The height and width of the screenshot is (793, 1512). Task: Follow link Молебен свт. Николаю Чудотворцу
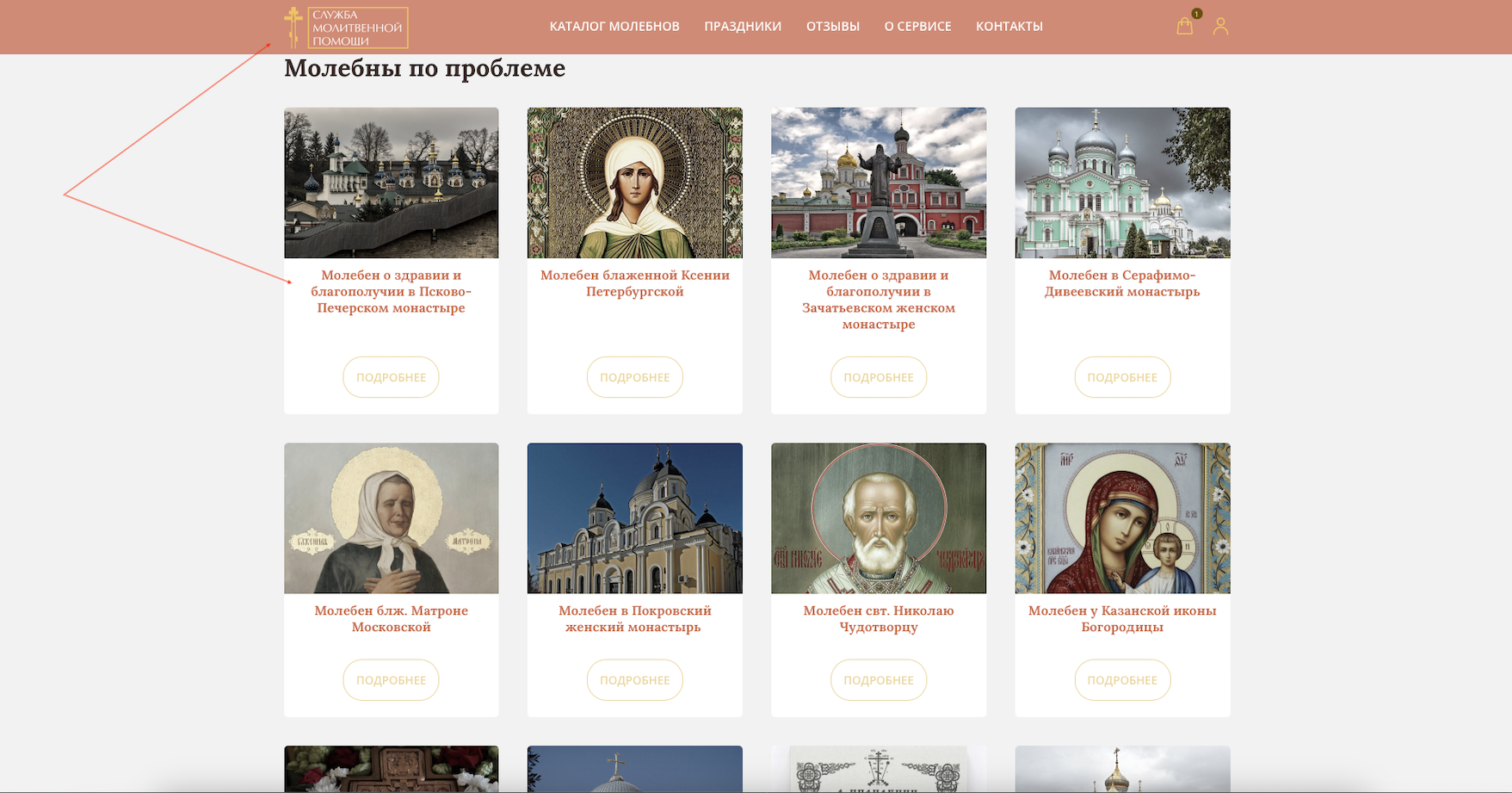879,619
